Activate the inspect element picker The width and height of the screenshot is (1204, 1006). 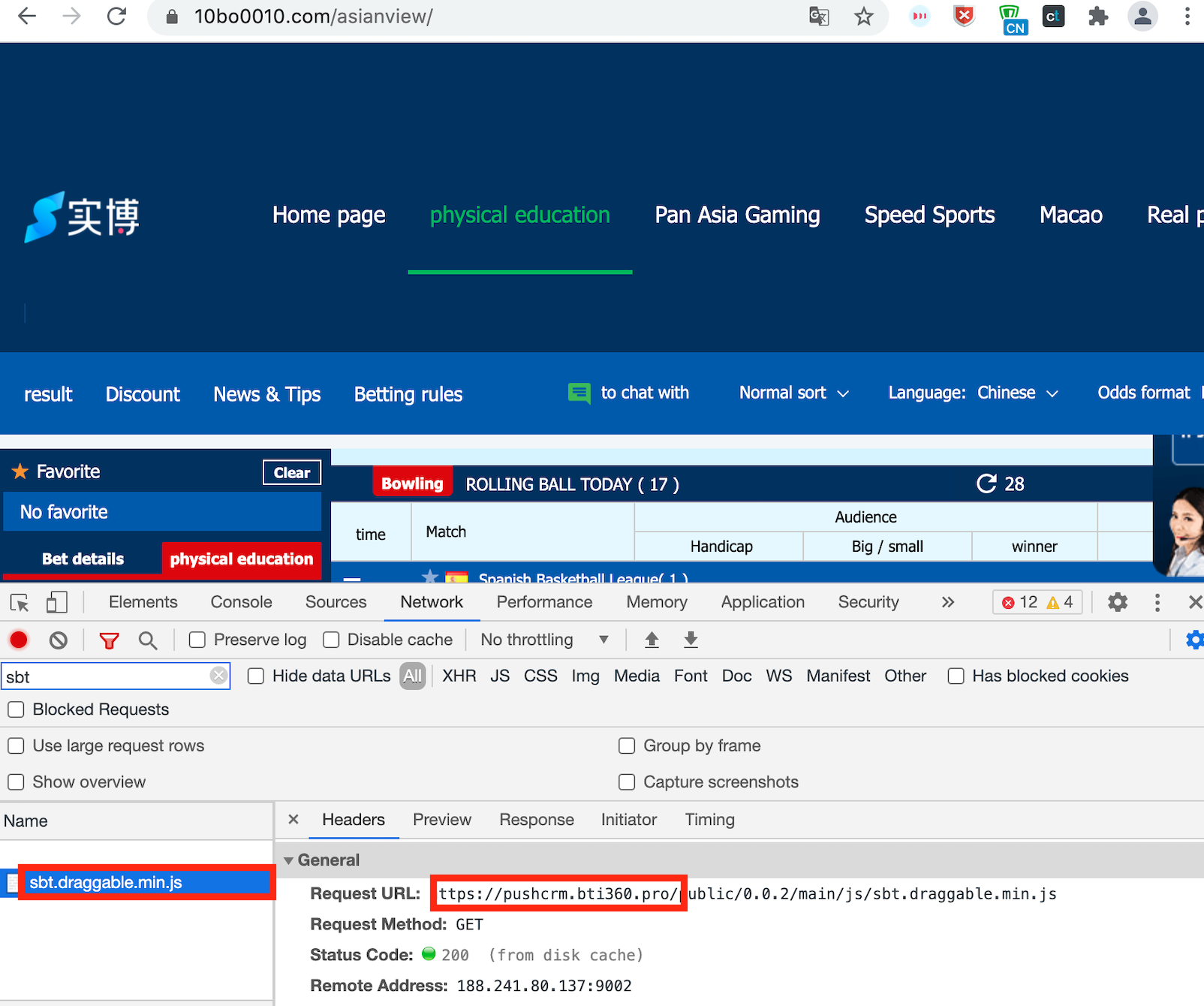tap(20, 602)
